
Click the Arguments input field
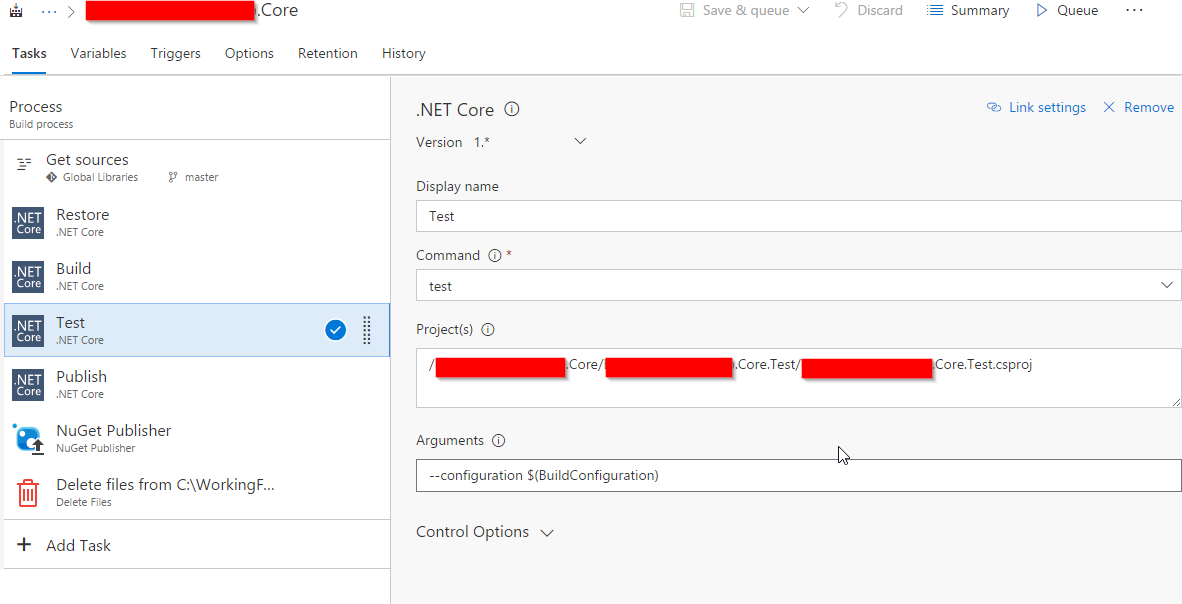797,476
